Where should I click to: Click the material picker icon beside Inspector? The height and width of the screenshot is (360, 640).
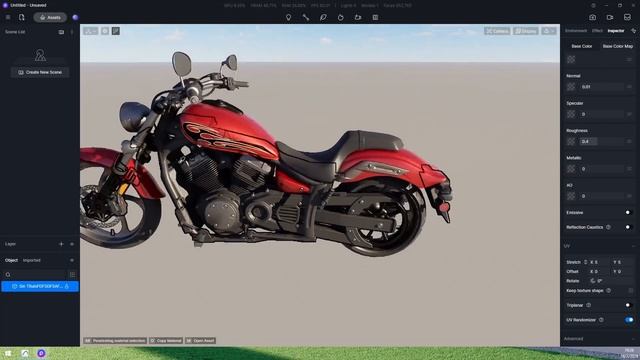pyautogui.click(x=633, y=31)
